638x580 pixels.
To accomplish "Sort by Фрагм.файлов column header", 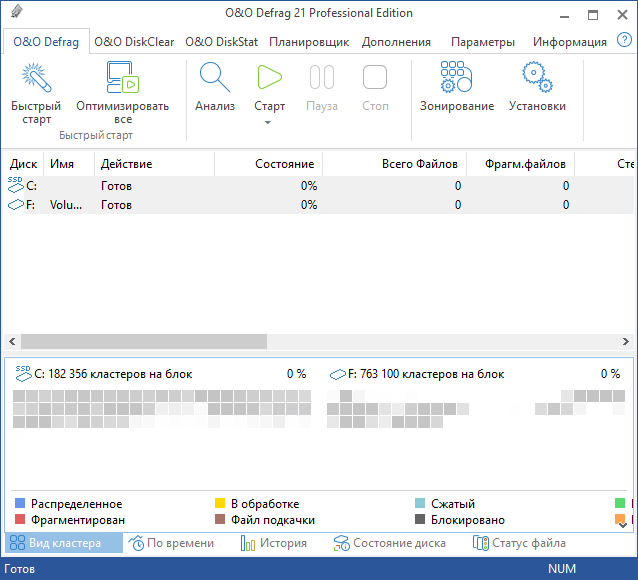I will (521, 164).
